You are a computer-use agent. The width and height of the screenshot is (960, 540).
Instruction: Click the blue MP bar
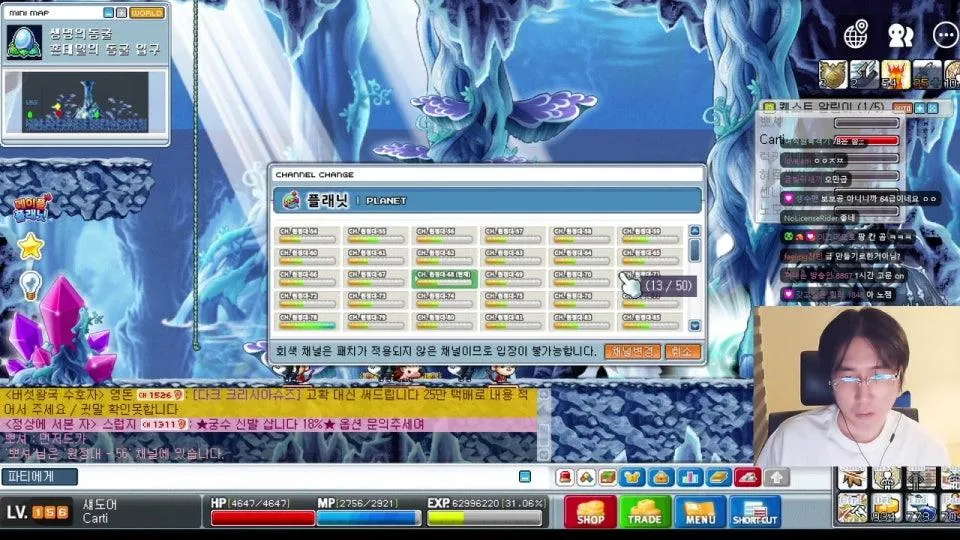tap(369, 518)
